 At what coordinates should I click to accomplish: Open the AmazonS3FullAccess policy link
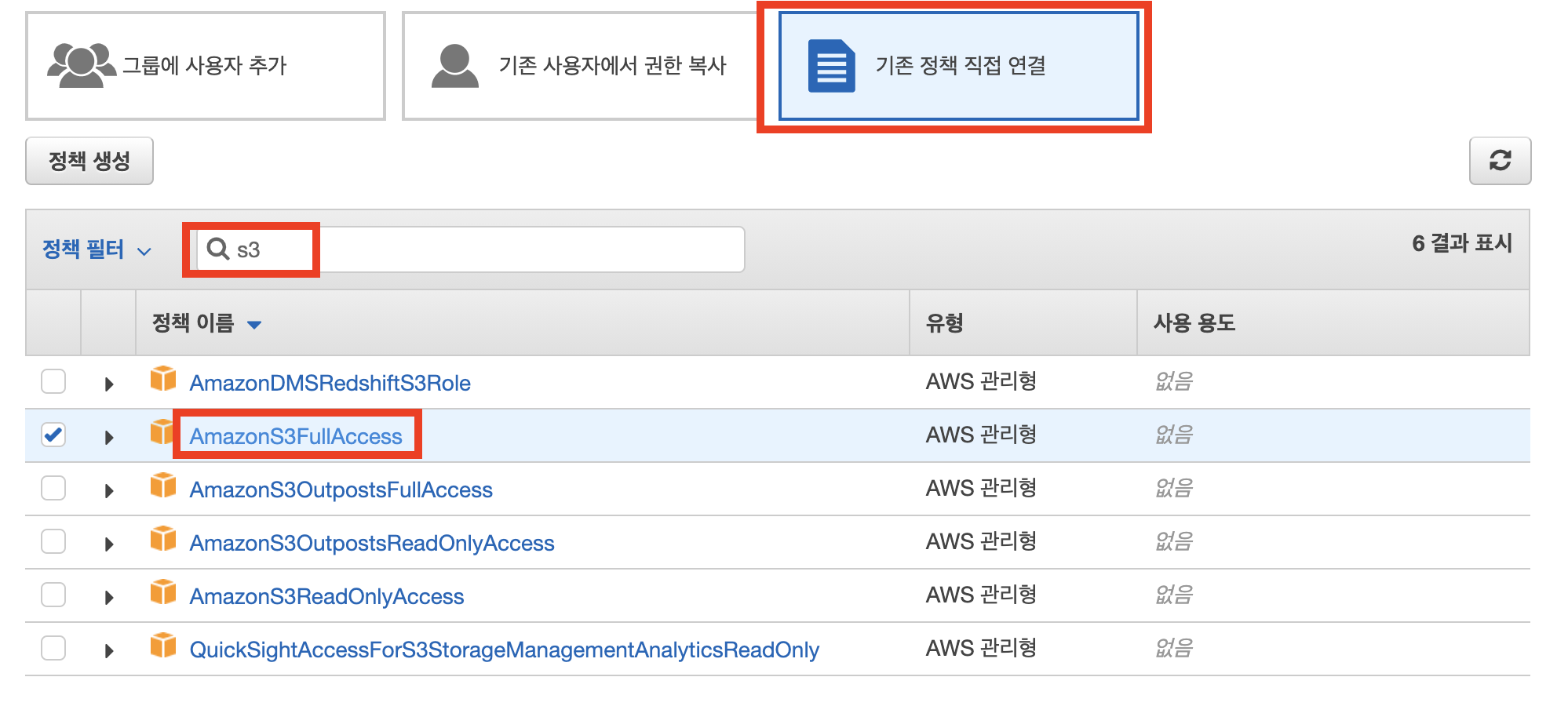point(296,436)
